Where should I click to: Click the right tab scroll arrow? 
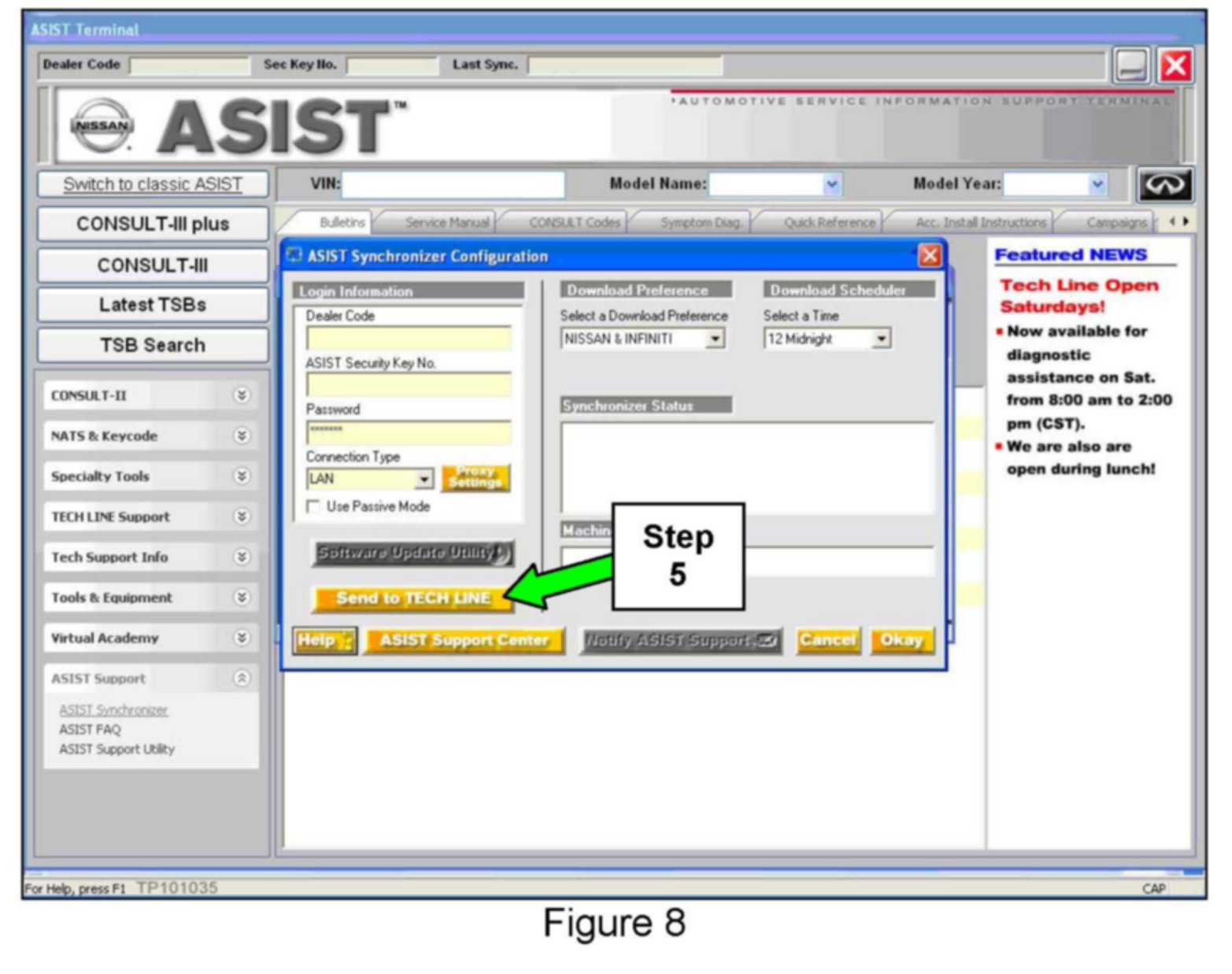[x=1186, y=222]
